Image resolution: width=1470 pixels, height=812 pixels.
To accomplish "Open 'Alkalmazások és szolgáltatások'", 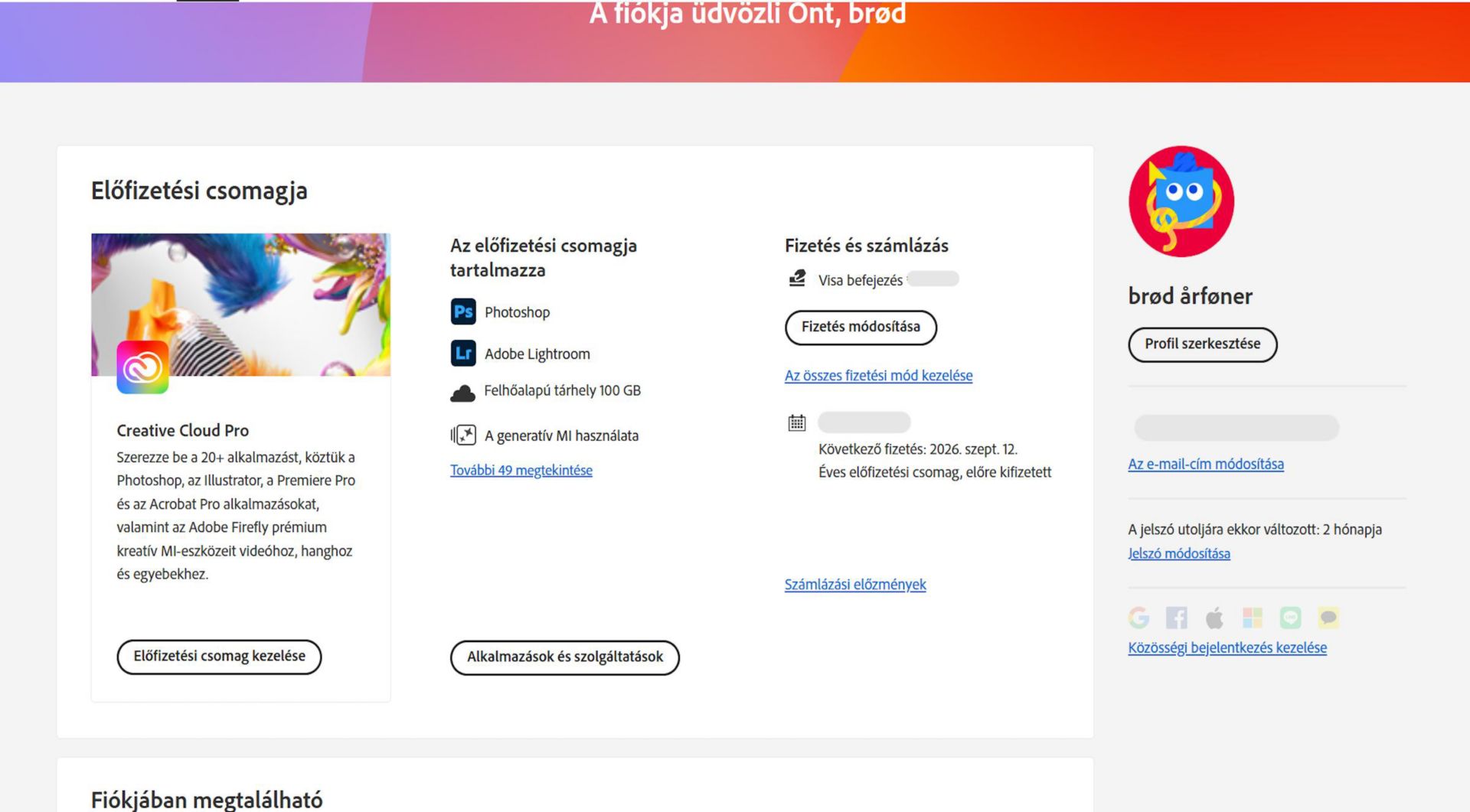I will coord(565,657).
